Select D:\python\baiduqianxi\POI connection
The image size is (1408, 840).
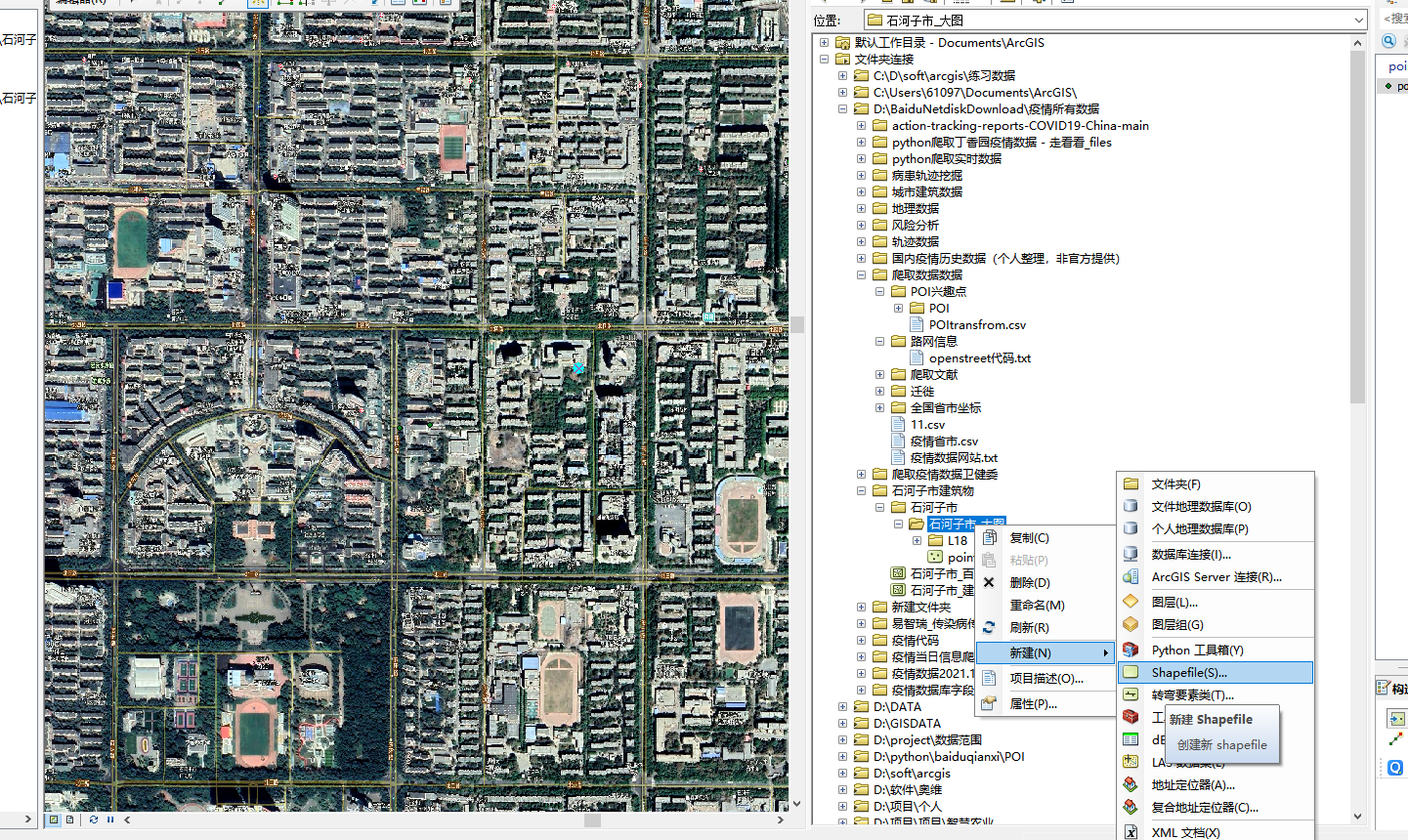(949, 756)
